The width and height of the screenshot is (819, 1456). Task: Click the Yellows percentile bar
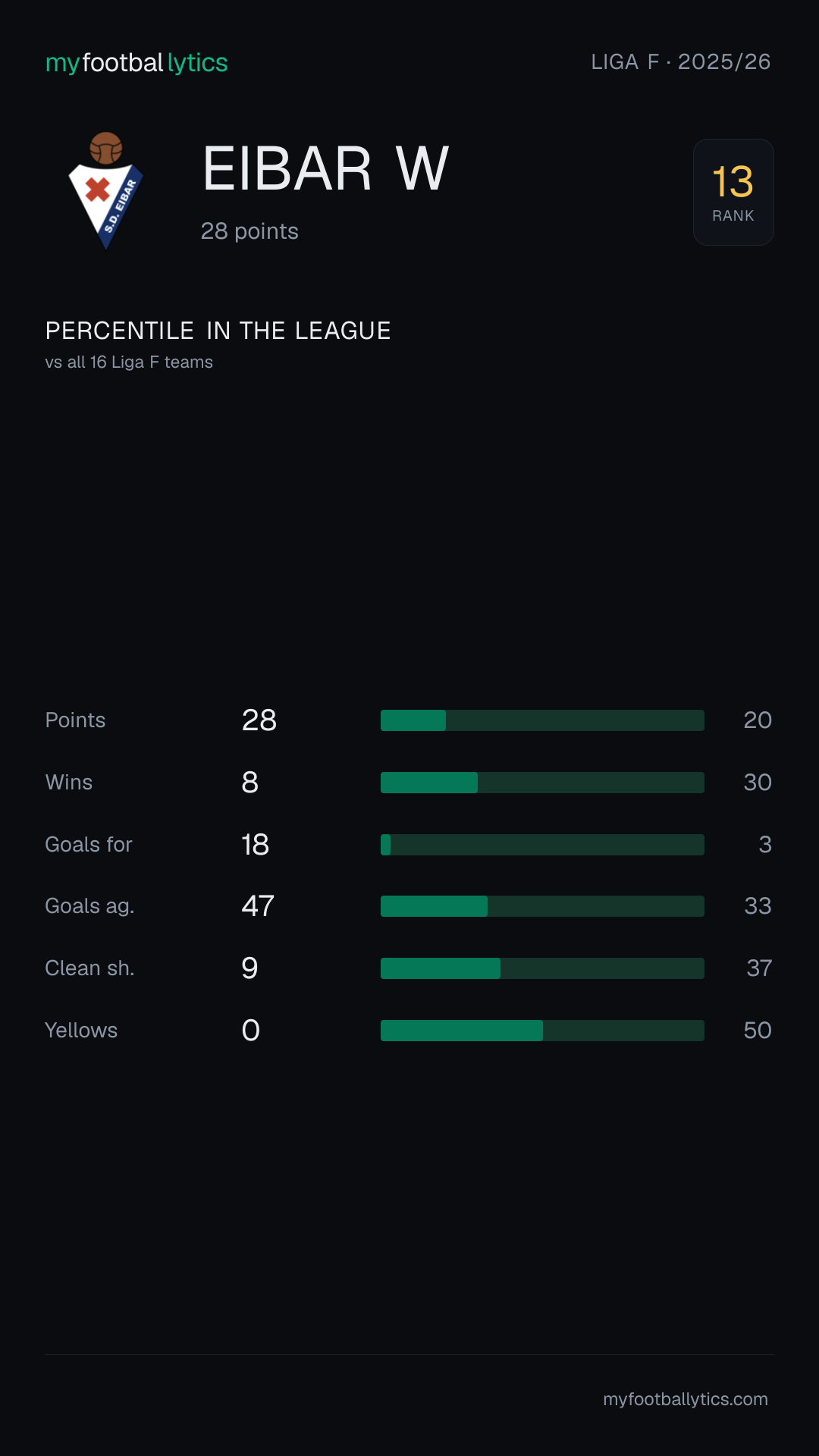(542, 1031)
